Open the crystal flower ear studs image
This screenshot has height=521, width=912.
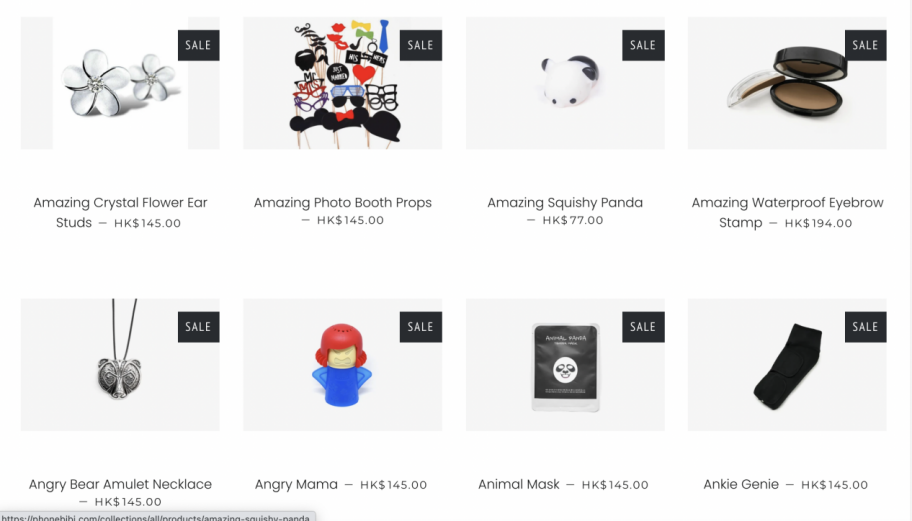pos(120,83)
